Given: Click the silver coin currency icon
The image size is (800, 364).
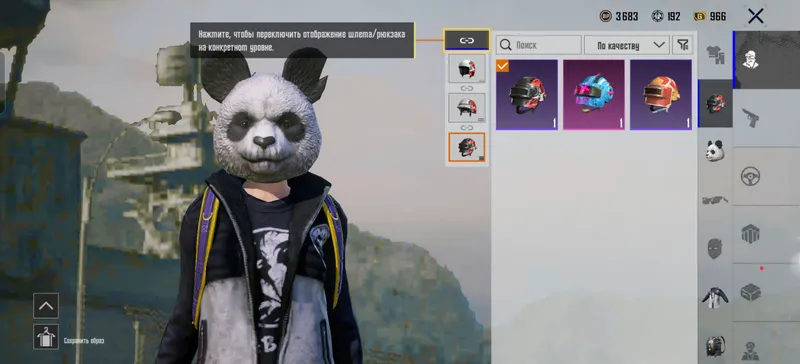Looking at the screenshot, I should 606,16.
